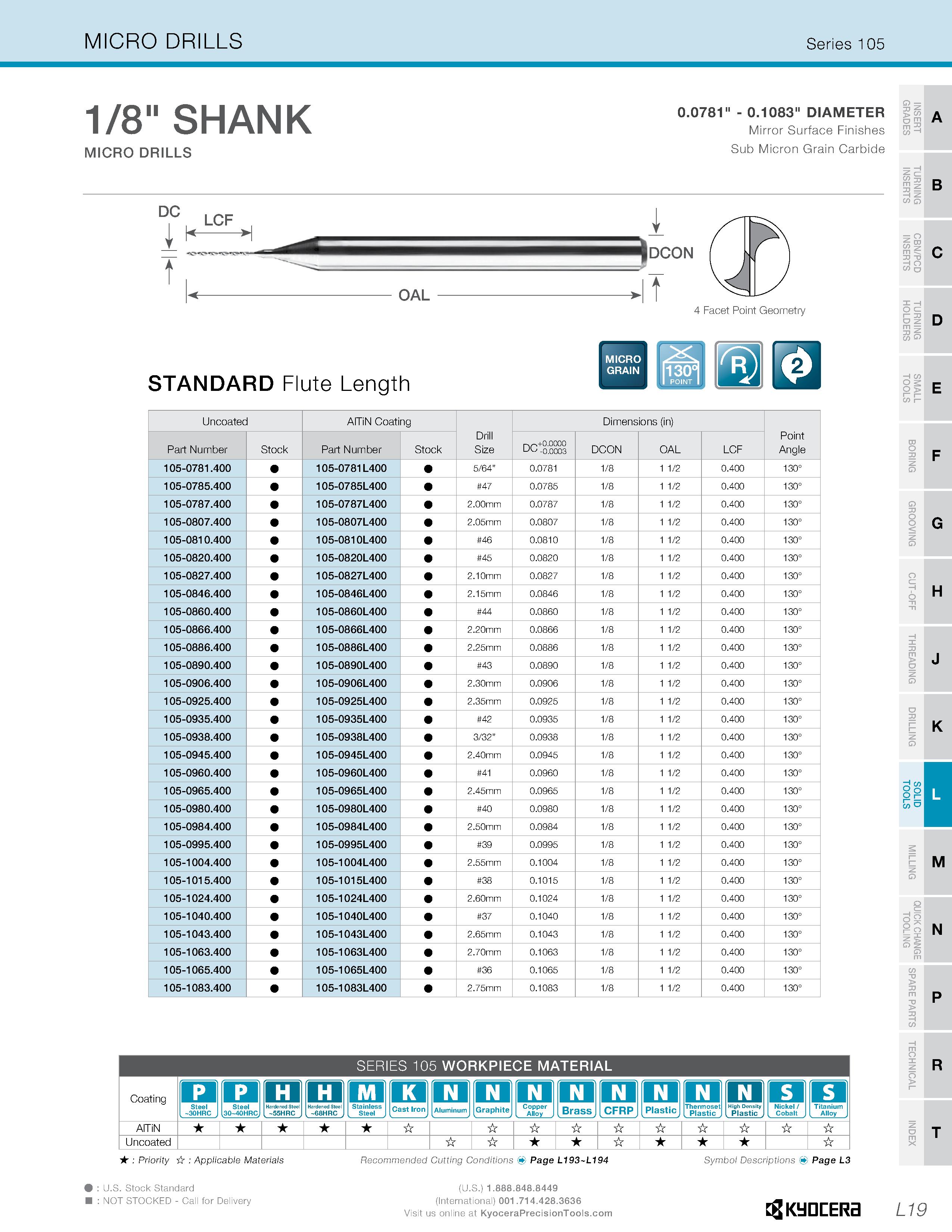Click the Kyocera logo

[x=813, y=1209]
